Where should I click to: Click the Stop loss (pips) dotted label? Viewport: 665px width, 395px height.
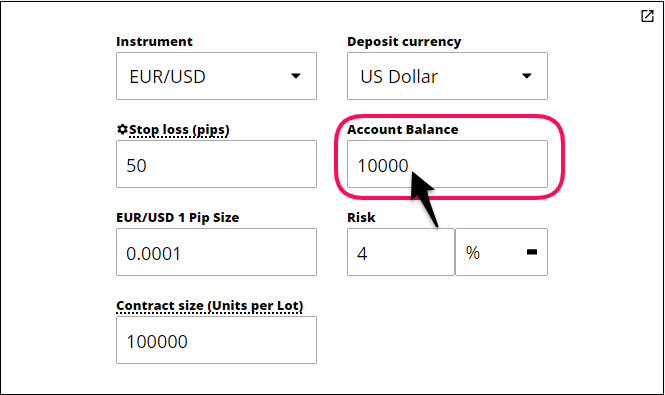coord(179,130)
